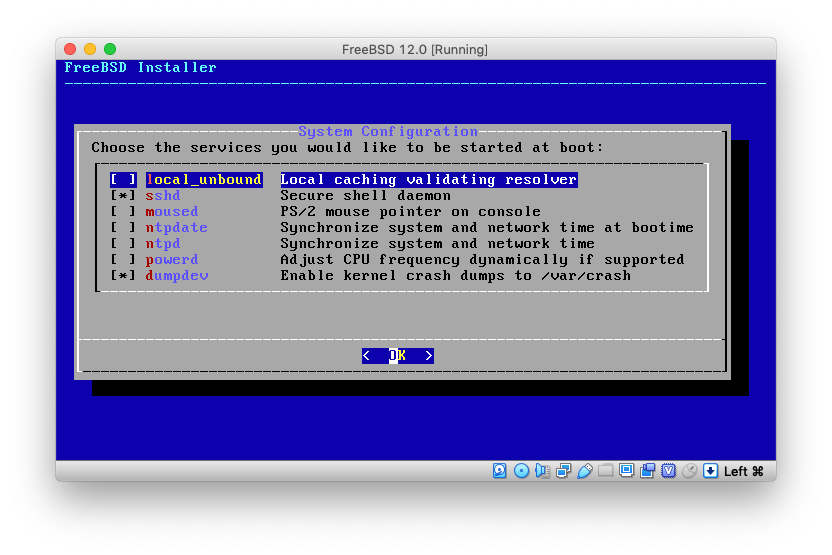The height and width of the screenshot is (555, 832).
Task: Open the shared folders icon
Action: [x=606, y=471]
